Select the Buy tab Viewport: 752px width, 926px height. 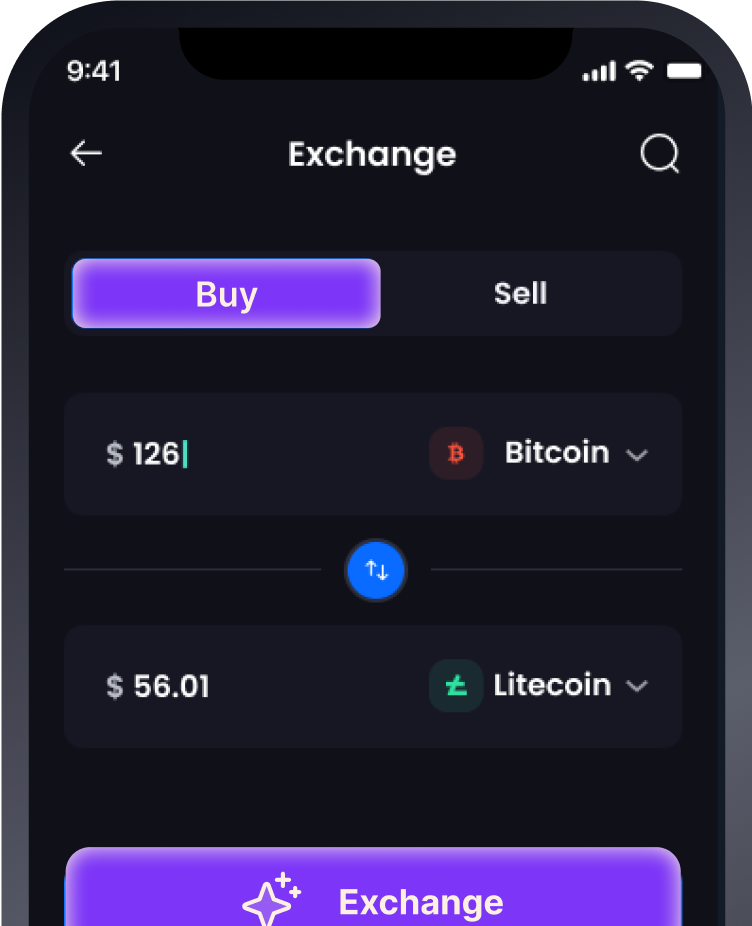point(227,294)
